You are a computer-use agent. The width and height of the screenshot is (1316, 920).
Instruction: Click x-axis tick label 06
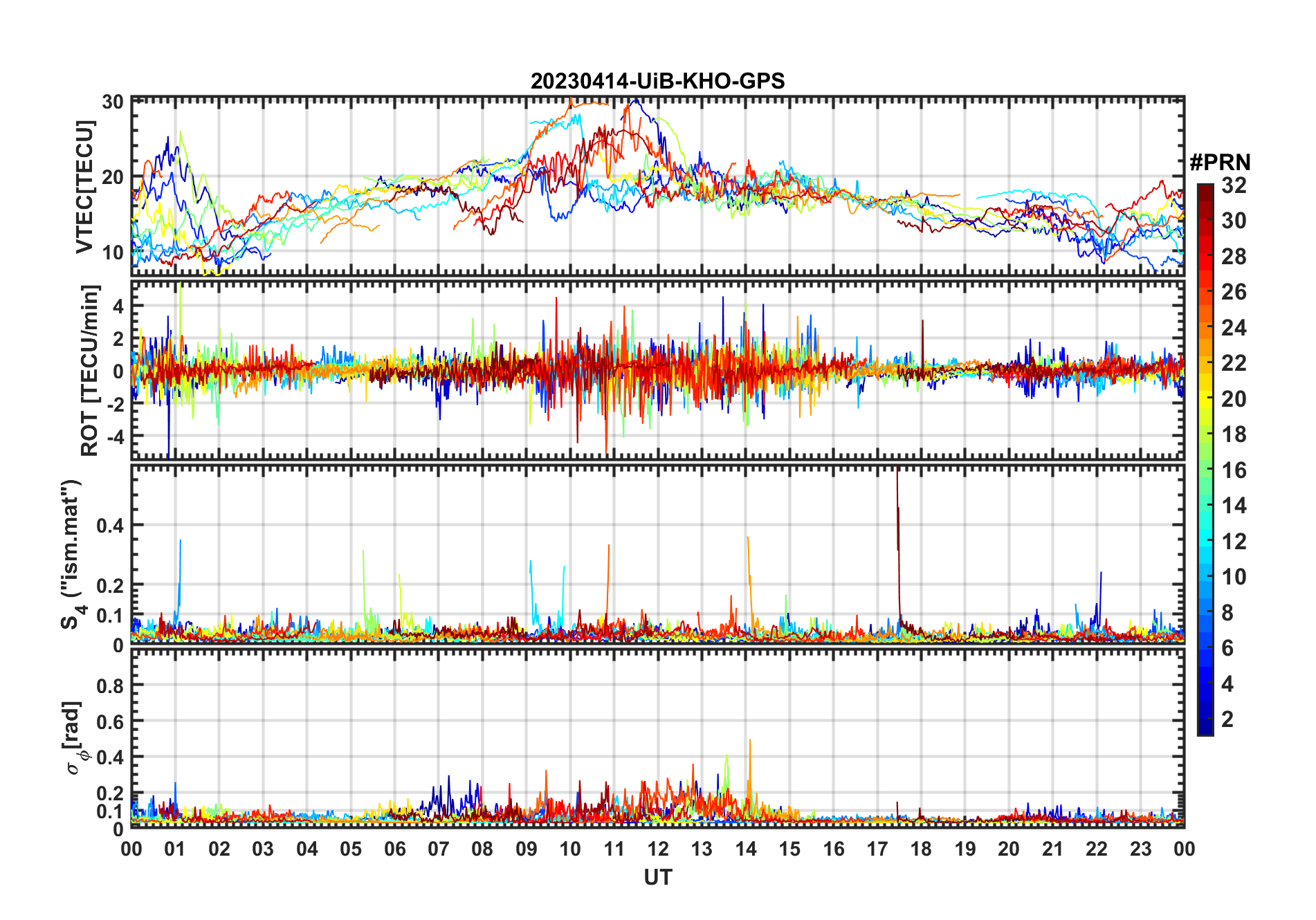click(x=394, y=849)
